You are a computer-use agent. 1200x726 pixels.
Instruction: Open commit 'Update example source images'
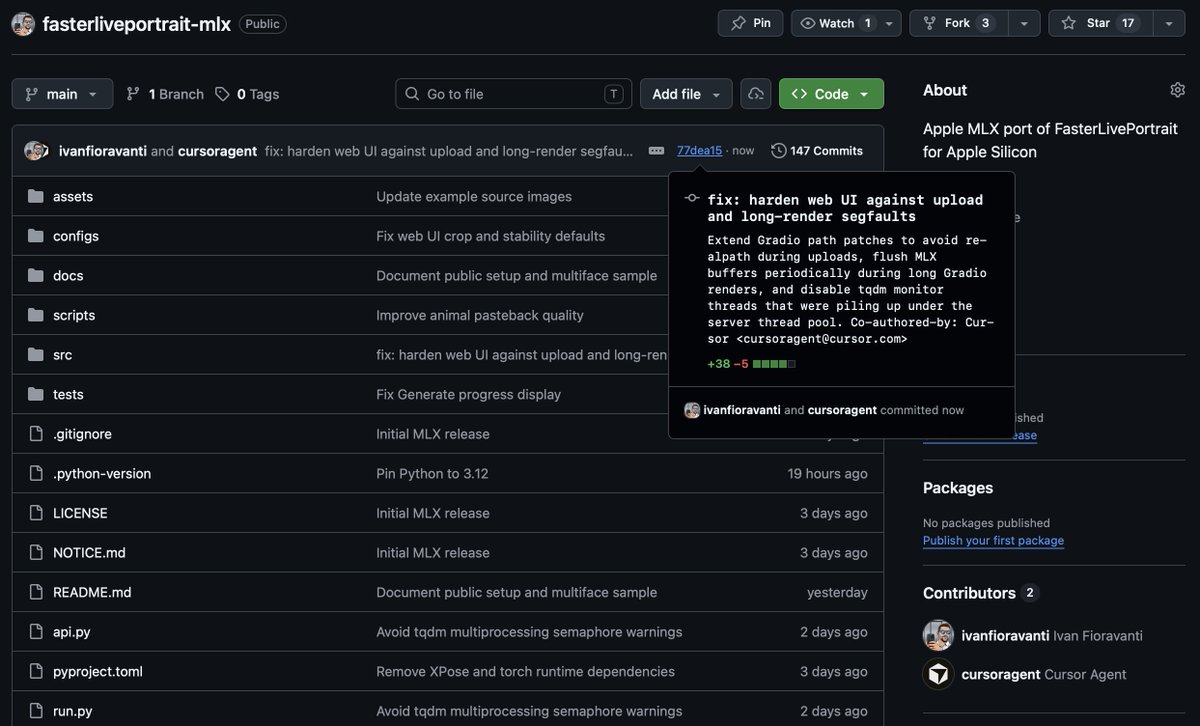pos(474,196)
